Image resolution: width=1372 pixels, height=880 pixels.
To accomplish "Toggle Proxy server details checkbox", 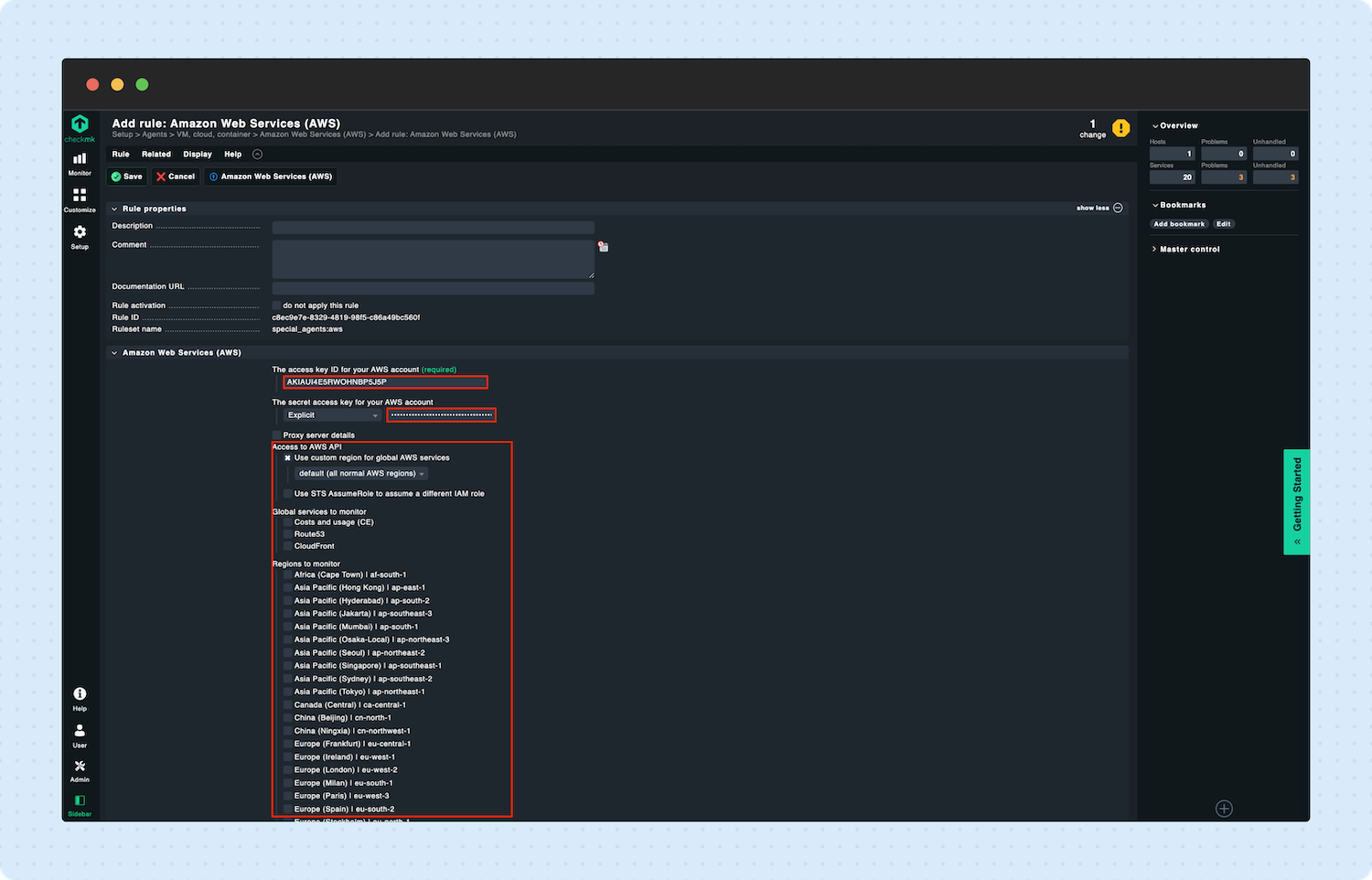I will pos(276,435).
